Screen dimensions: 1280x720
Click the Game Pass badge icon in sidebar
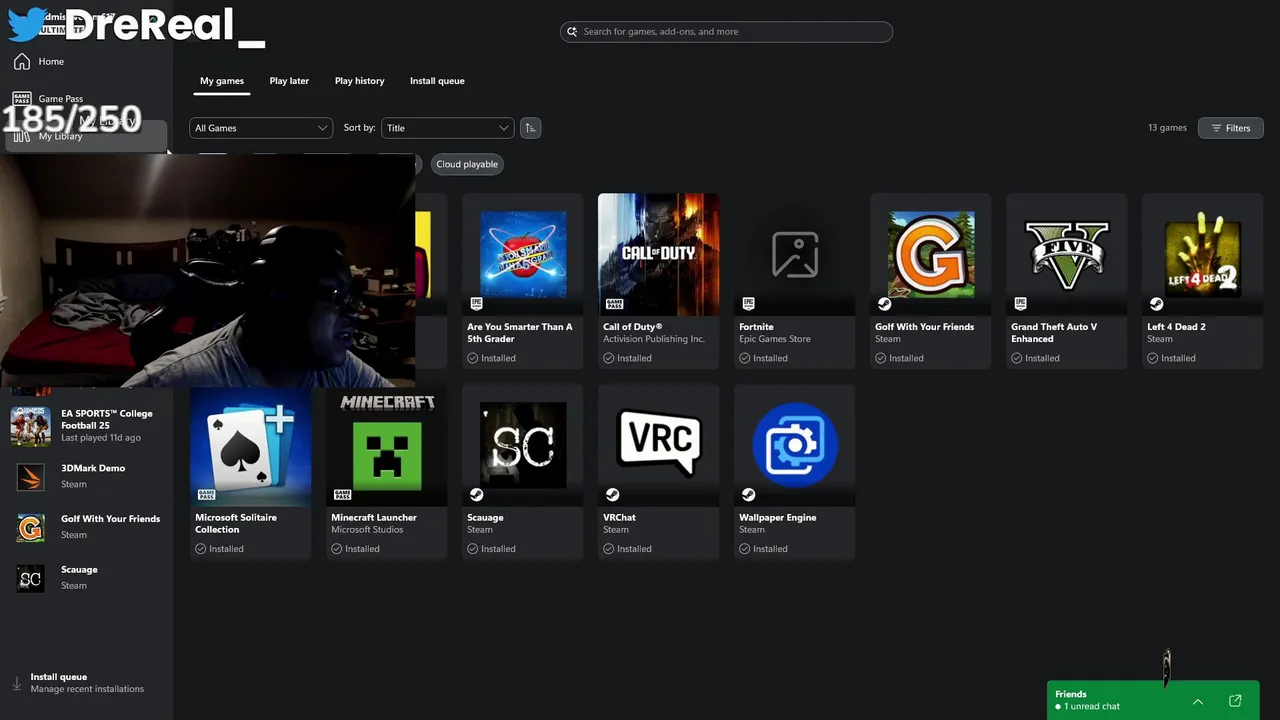click(21, 99)
